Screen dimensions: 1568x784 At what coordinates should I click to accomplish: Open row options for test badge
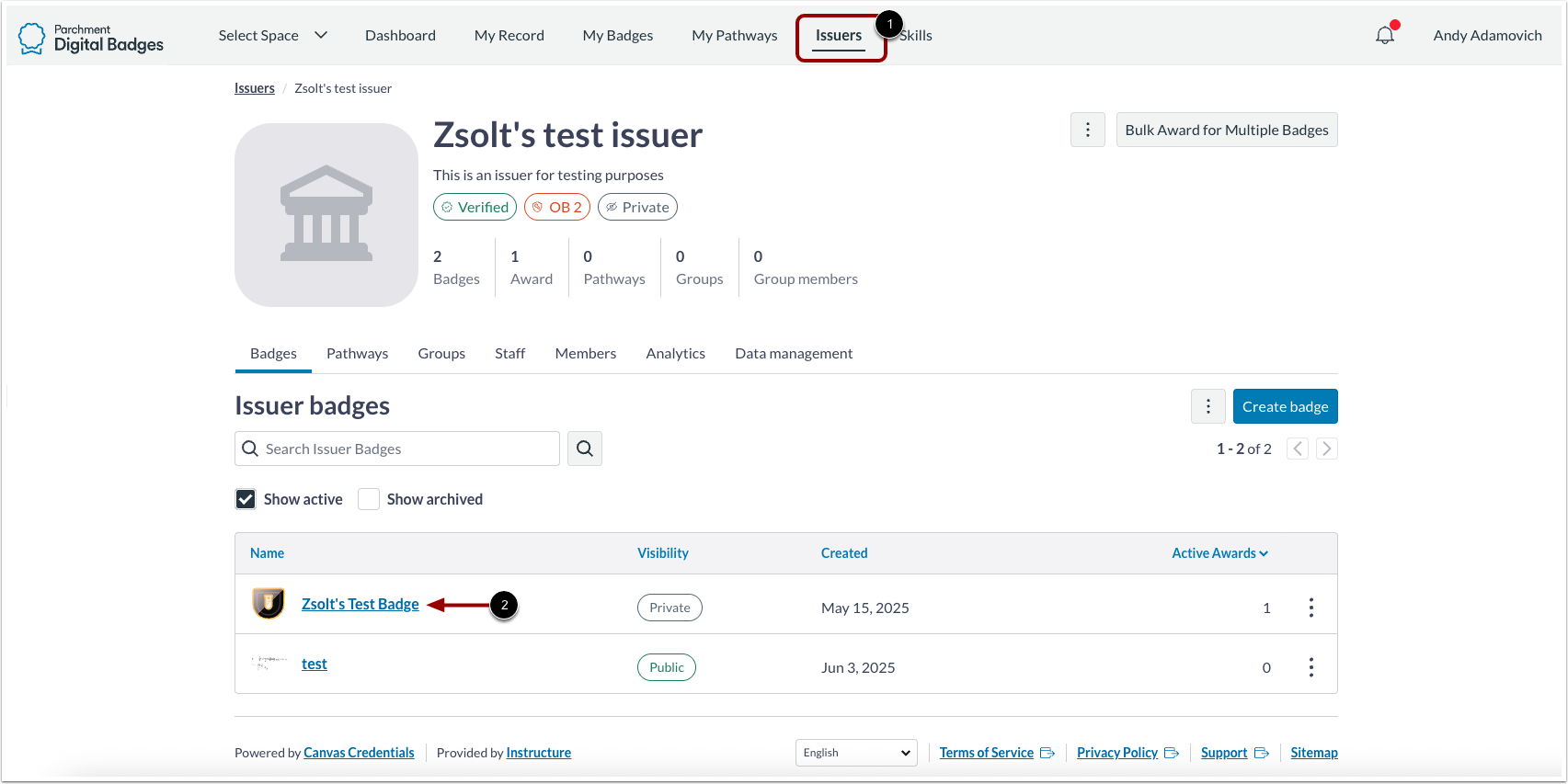point(1311,667)
